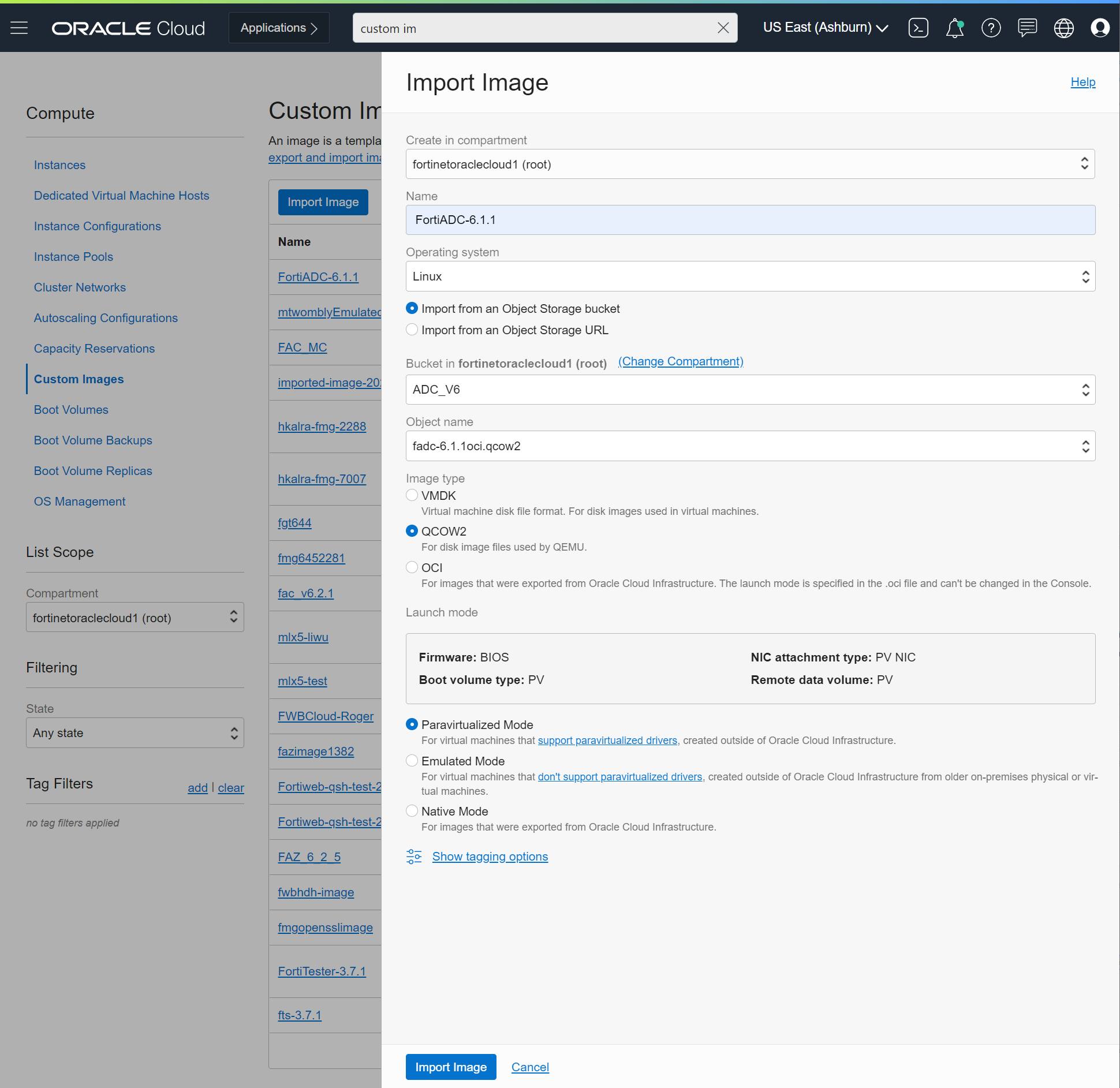
Task: Open the language globe icon
Action: (x=1064, y=27)
